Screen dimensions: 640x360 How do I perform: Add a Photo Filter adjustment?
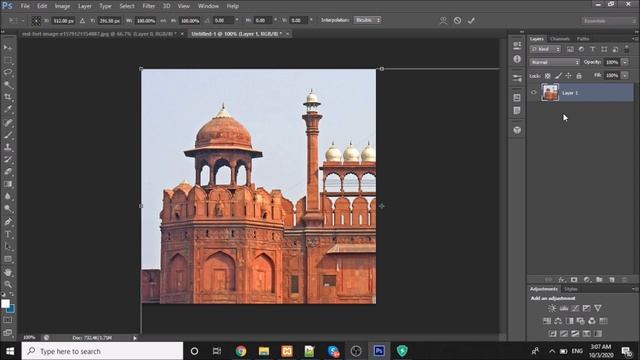[580, 321]
